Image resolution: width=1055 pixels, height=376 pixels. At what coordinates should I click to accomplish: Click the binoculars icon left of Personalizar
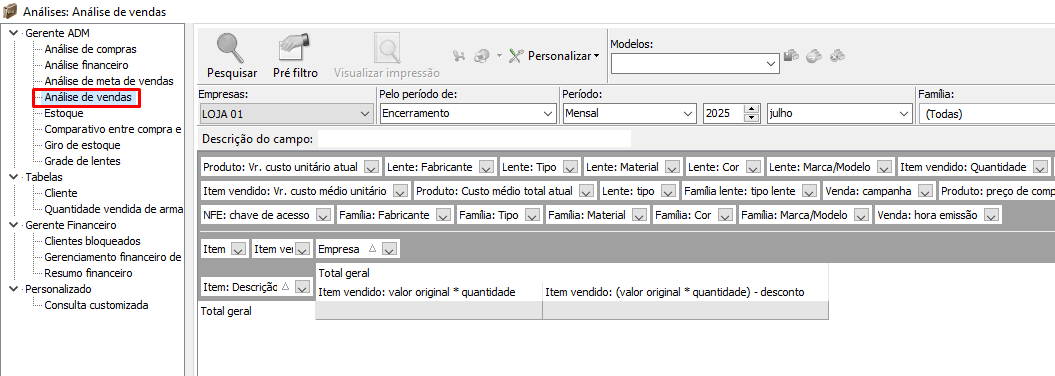click(459, 57)
